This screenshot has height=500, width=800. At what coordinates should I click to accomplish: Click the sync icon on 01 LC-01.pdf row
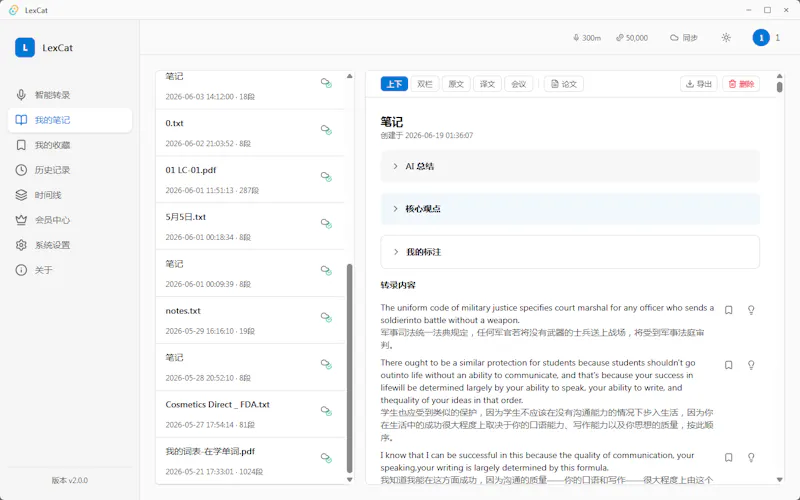(x=327, y=177)
